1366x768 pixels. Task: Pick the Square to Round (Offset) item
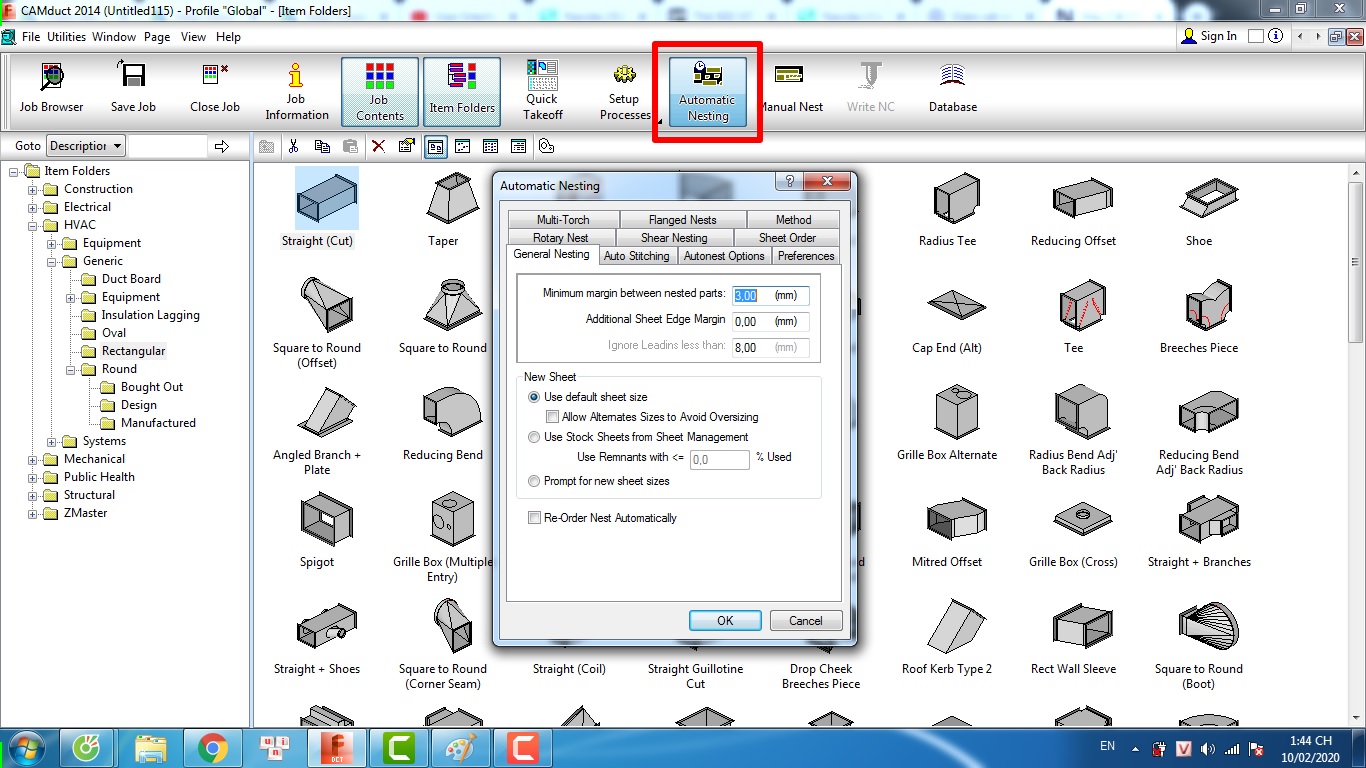click(317, 322)
